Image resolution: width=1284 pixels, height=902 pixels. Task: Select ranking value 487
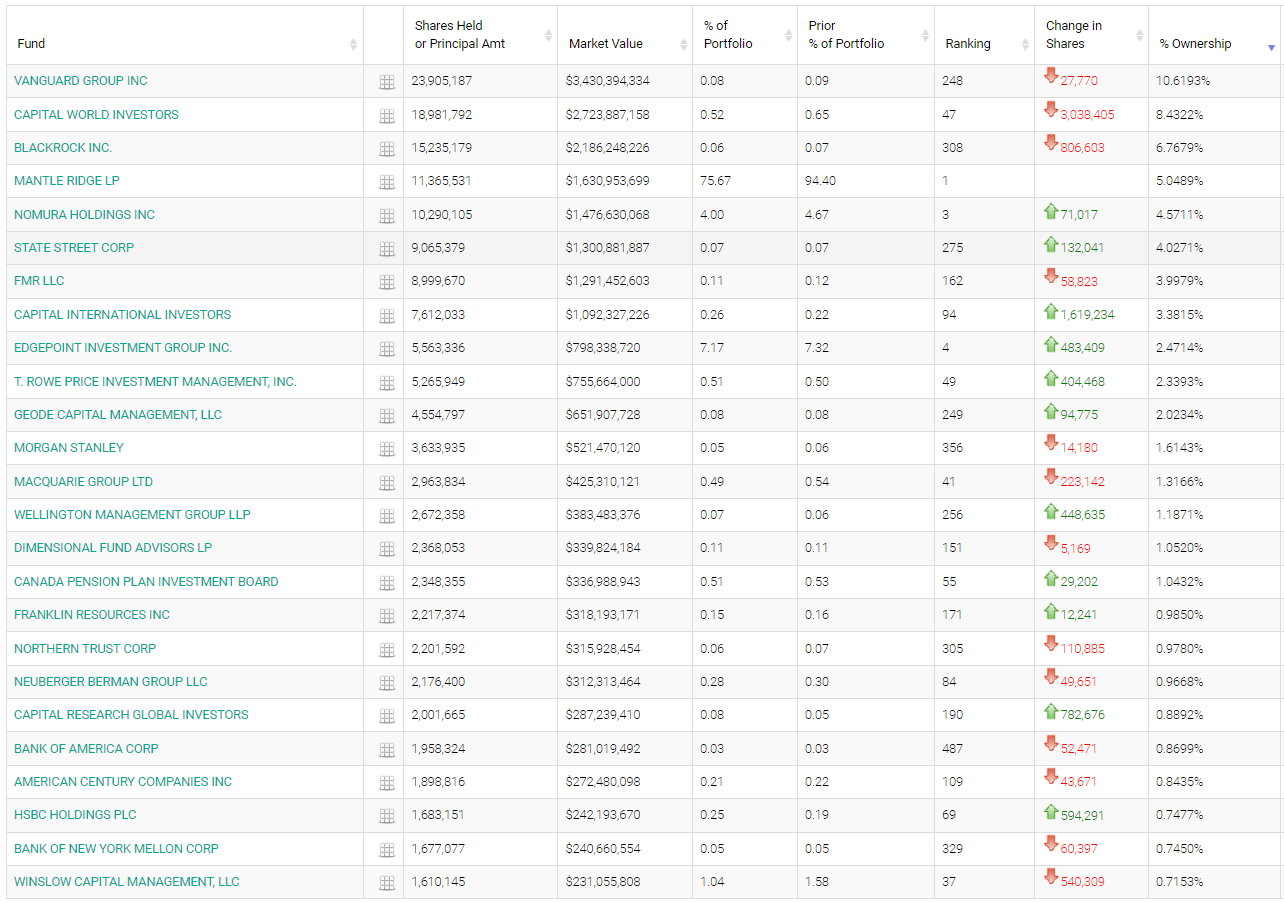click(952, 749)
